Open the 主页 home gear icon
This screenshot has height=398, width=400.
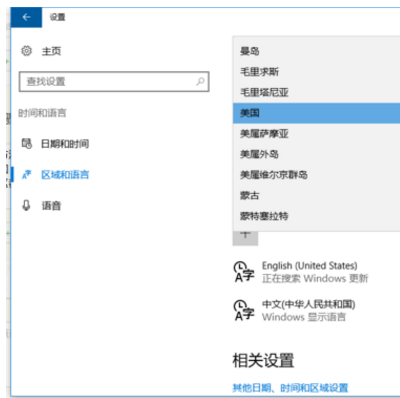(27, 51)
